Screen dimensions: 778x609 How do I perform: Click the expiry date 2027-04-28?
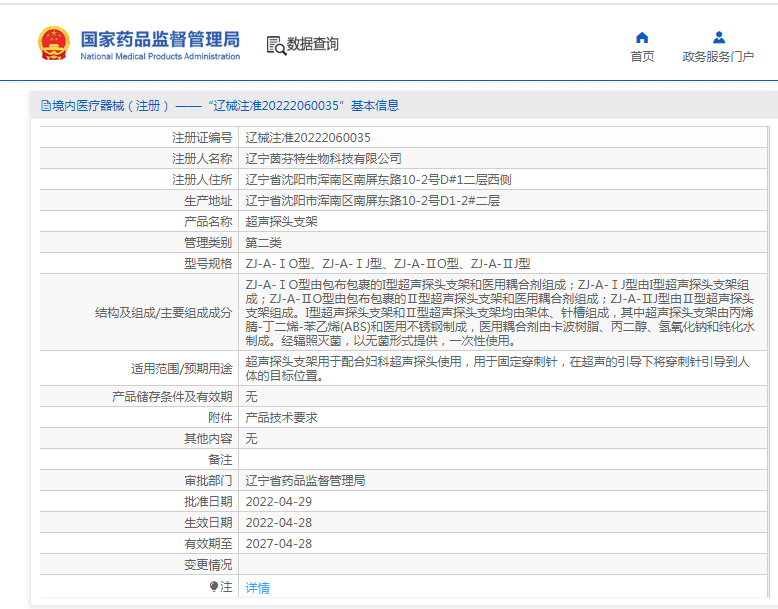(279, 543)
